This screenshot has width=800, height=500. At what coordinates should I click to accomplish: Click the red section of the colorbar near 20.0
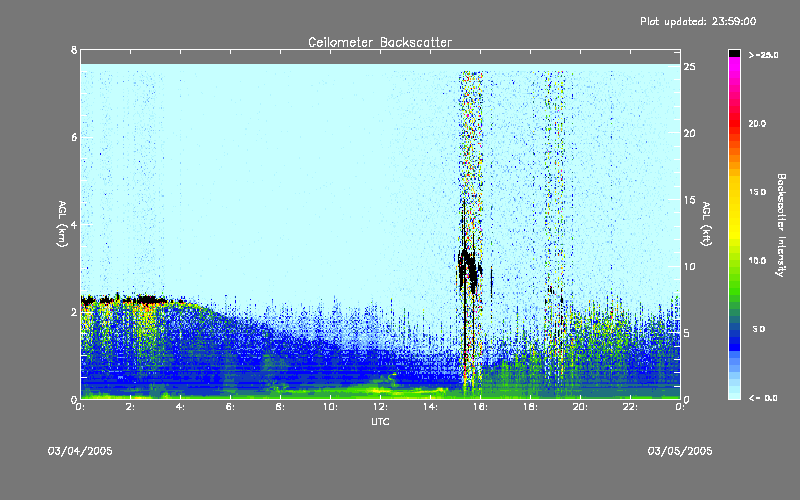734,122
